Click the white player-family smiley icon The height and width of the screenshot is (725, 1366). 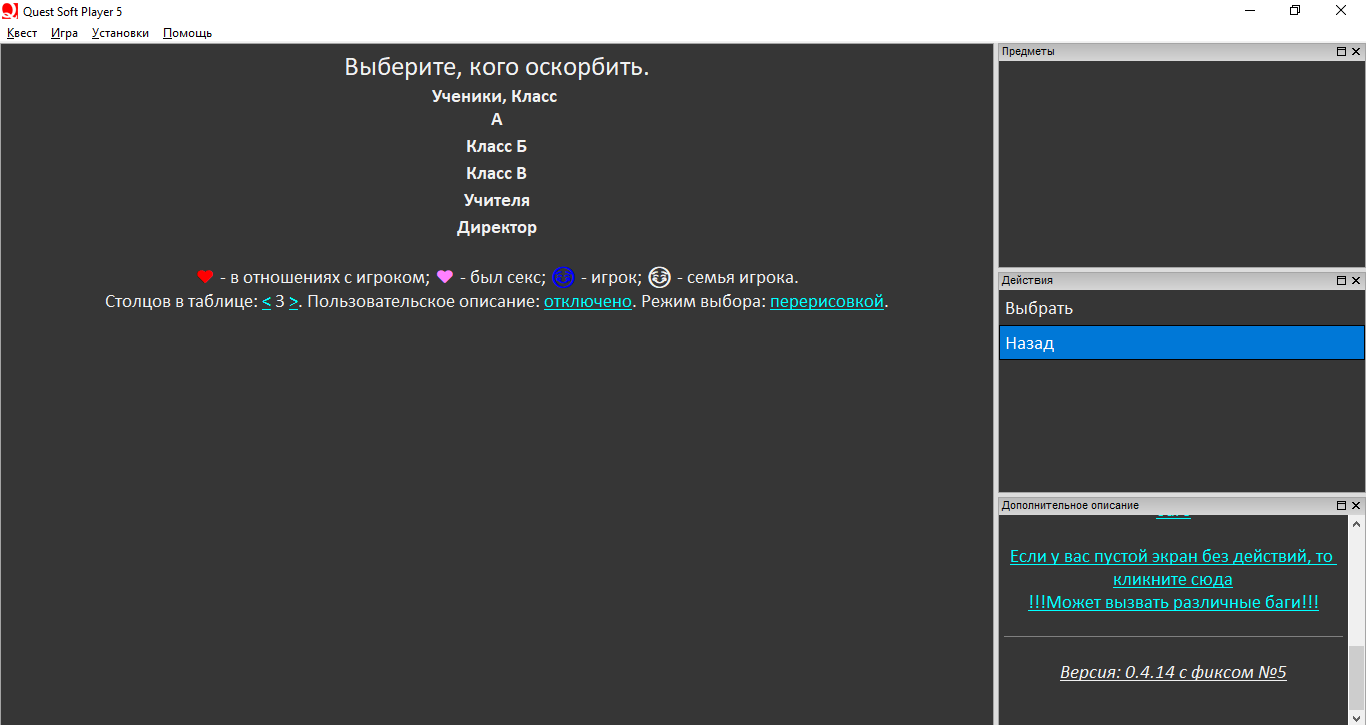659,277
